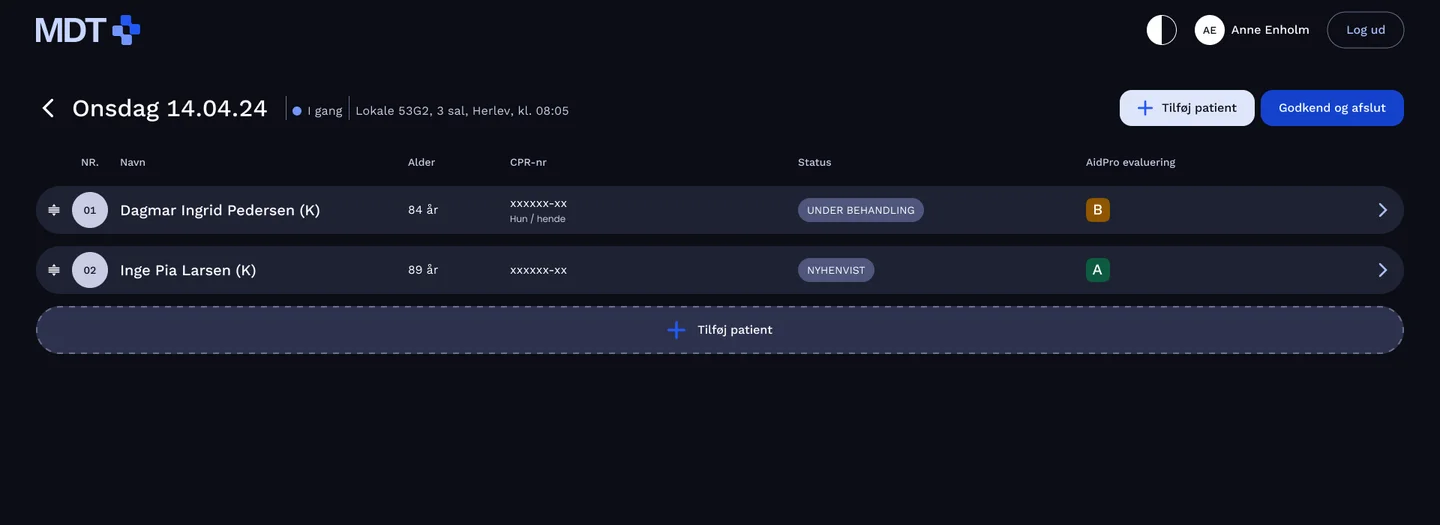The height and width of the screenshot is (525, 1440).
Task: Expand Dagmar Ingrid Pedersen's row chevron
Action: [1383, 210]
